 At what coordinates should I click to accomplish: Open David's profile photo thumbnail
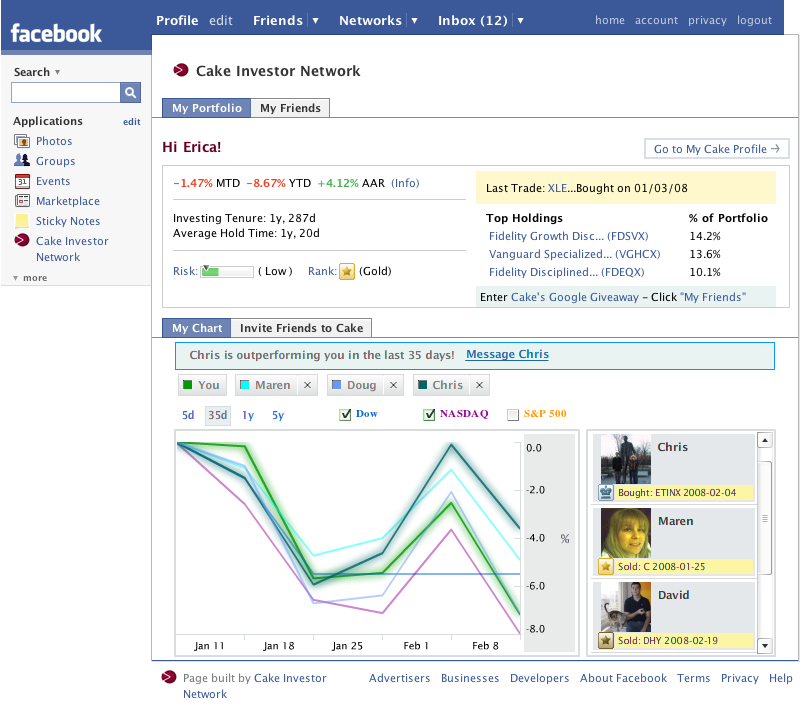point(626,607)
